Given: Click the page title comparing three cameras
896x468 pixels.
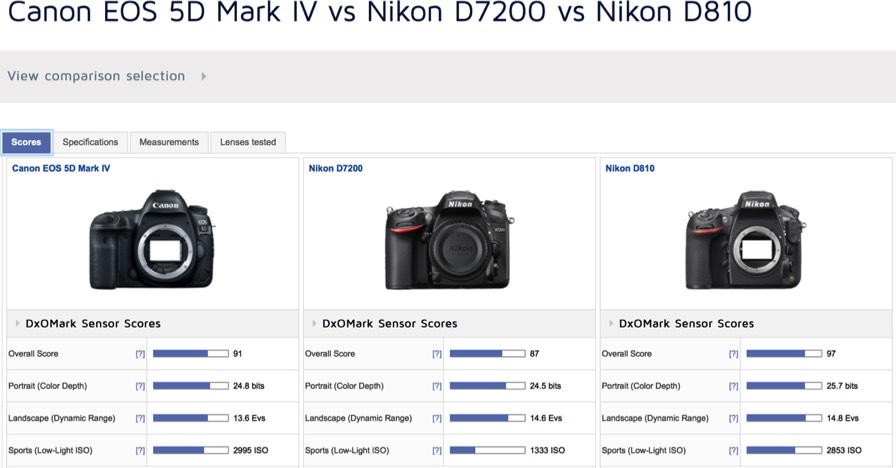Looking at the screenshot, I should (379, 11).
